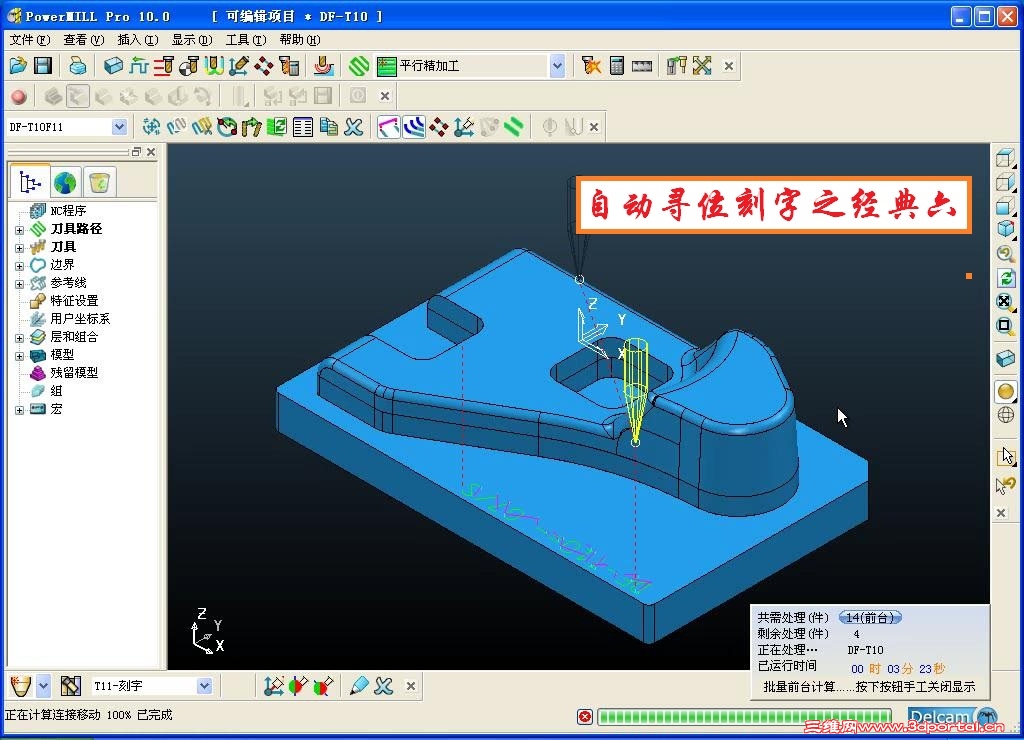Click the blue delete X icon in toolpath toolbar
Viewport: 1024px width, 740px height.
[x=353, y=127]
